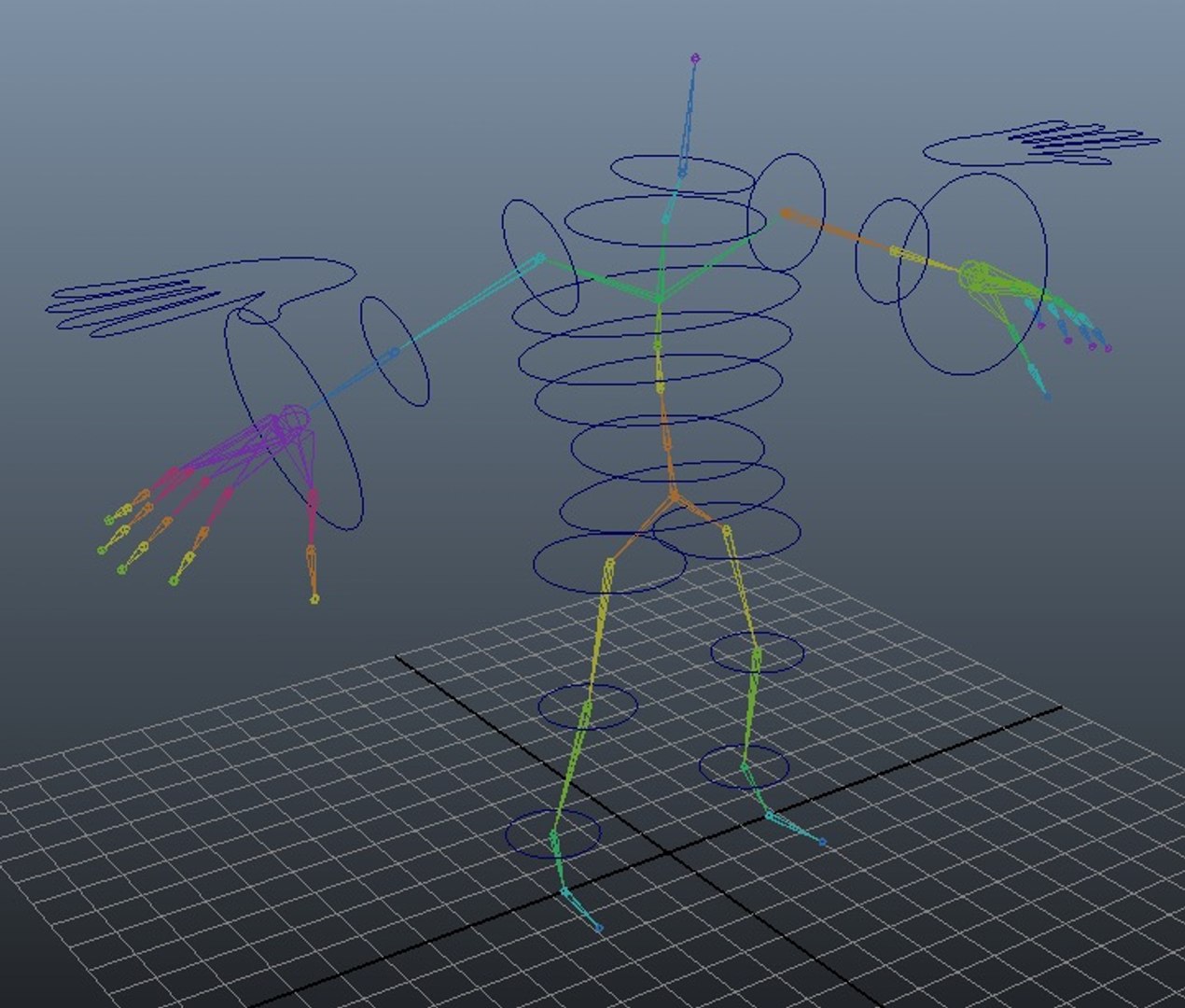The width and height of the screenshot is (1185, 1008).
Task: Select the hip control circle atop the nearer leg
Action: coord(609,563)
